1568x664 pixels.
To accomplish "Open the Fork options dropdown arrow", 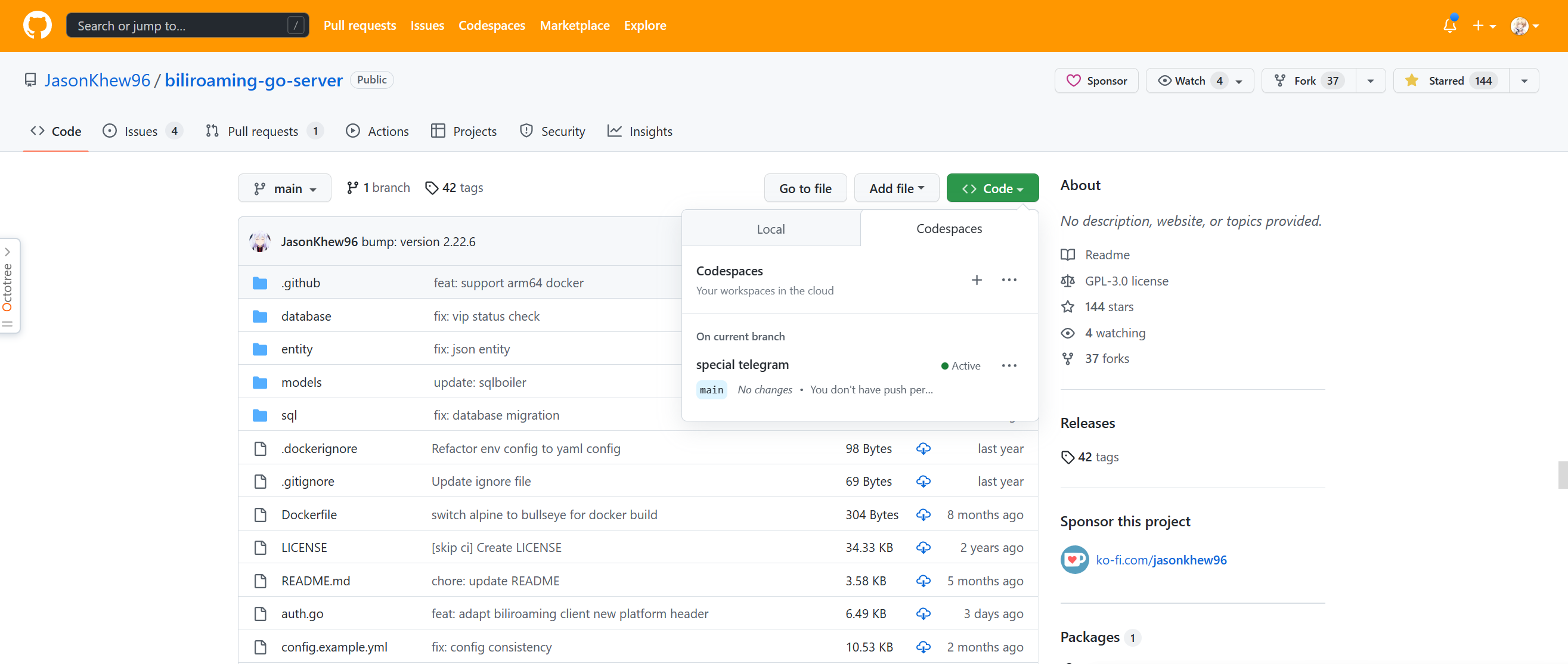I will (x=1370, y=81).
